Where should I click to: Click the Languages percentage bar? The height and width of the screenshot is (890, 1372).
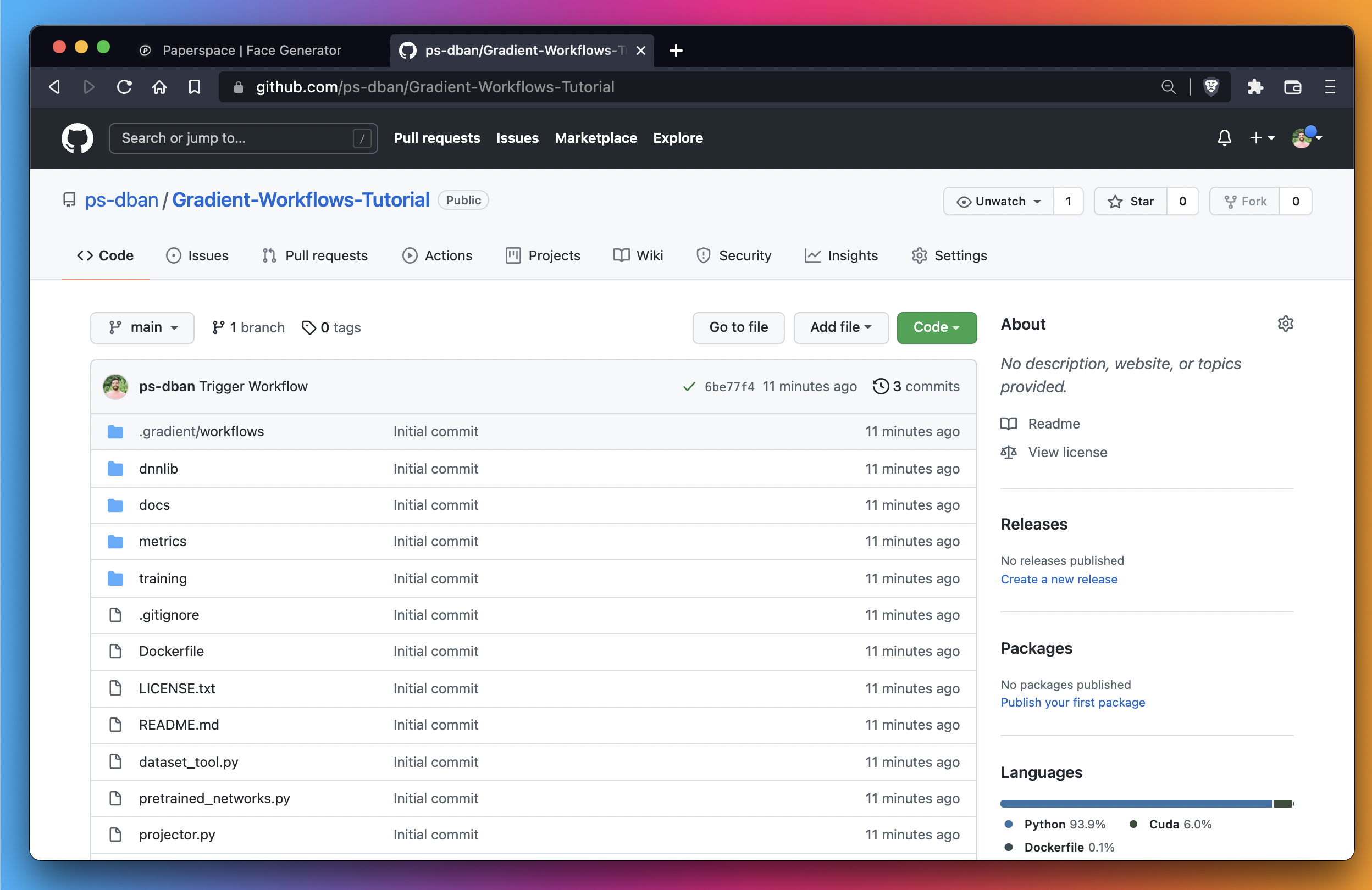[1147, 803]
